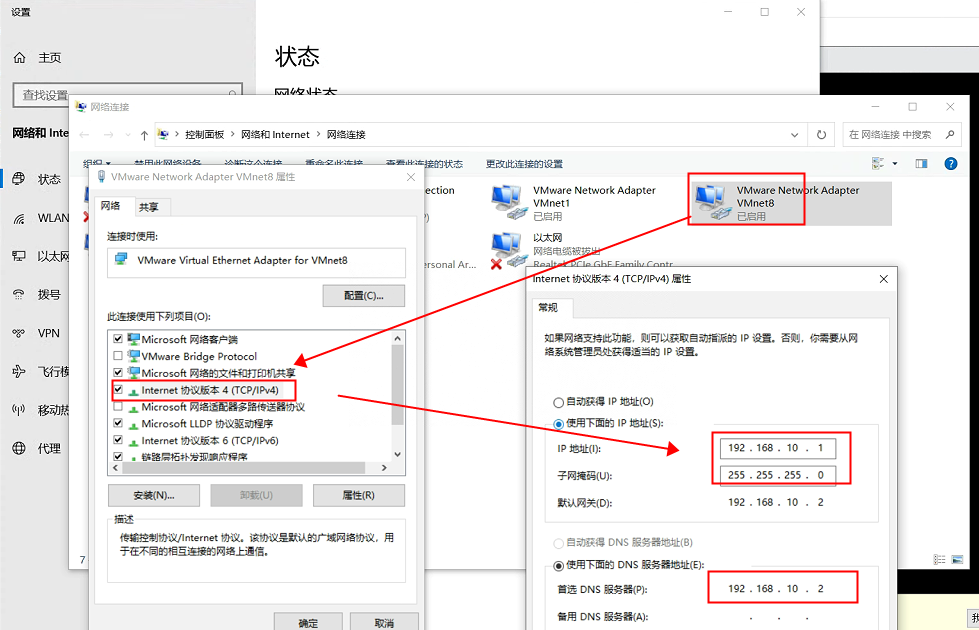Viewport: 979px width, 630px height.
Task: Select the Ethernet (以太网) adapter icon
Action: [x=509, y=250]
